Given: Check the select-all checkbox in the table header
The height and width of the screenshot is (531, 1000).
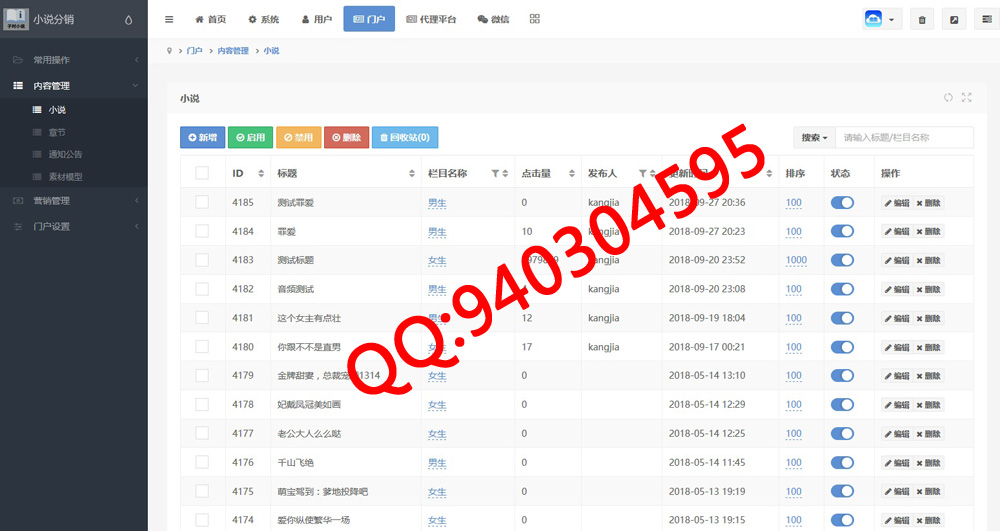Looking at the screenshot, I should [202, 174].
